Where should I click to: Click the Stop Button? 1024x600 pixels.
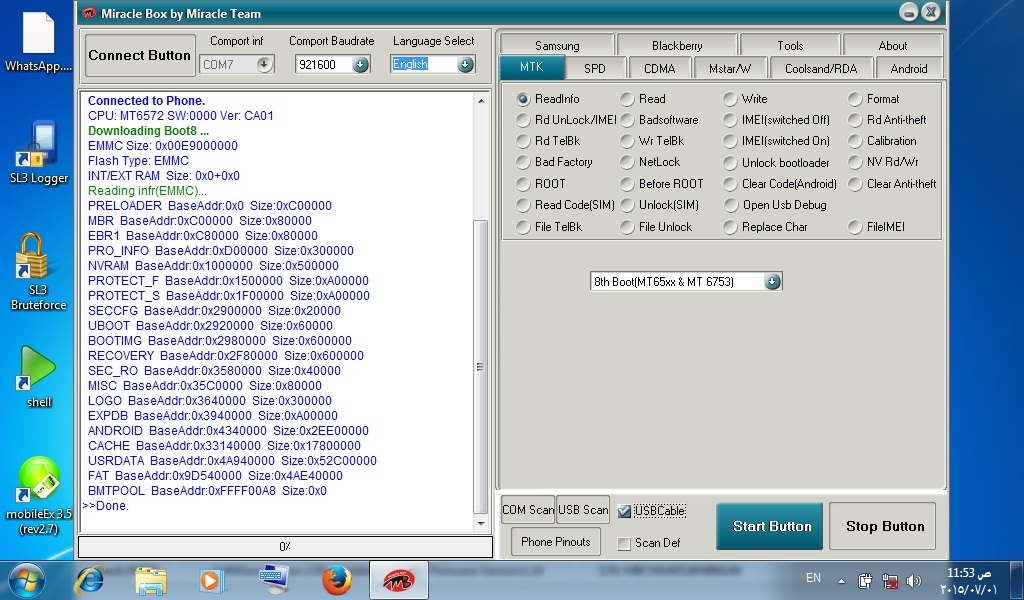pos(883,526)
